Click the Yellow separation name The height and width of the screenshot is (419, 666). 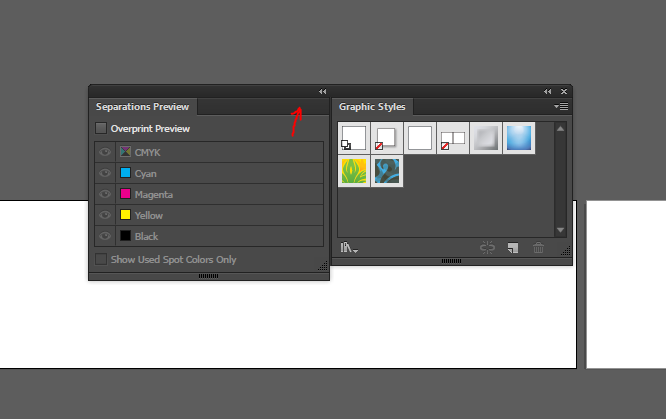pyautogui.click(x=149, y=215)
